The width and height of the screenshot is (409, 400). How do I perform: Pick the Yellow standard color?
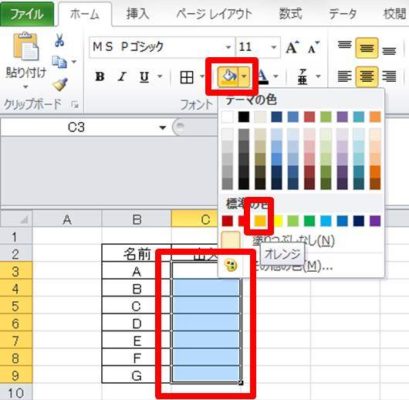277,221
